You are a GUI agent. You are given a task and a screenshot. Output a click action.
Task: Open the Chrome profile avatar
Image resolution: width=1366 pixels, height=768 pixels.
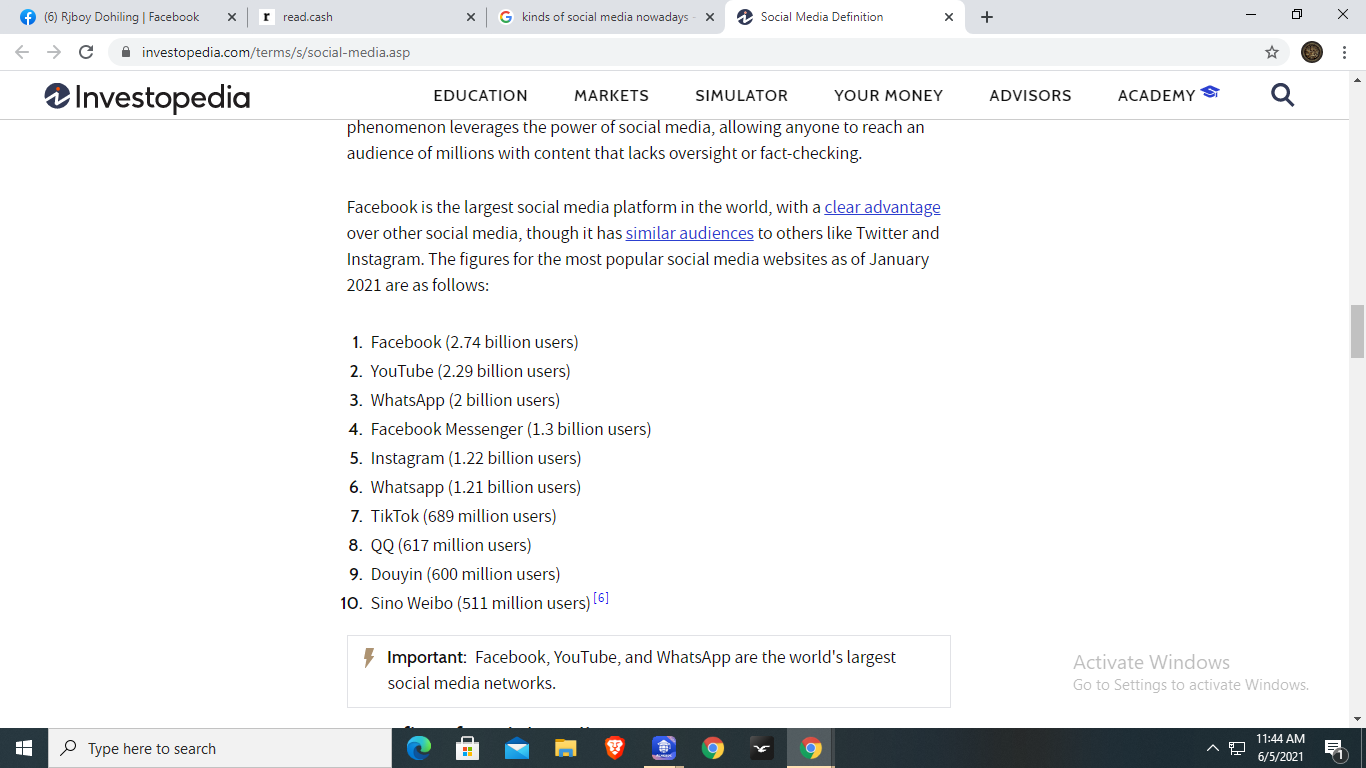tap(1312, 52)
